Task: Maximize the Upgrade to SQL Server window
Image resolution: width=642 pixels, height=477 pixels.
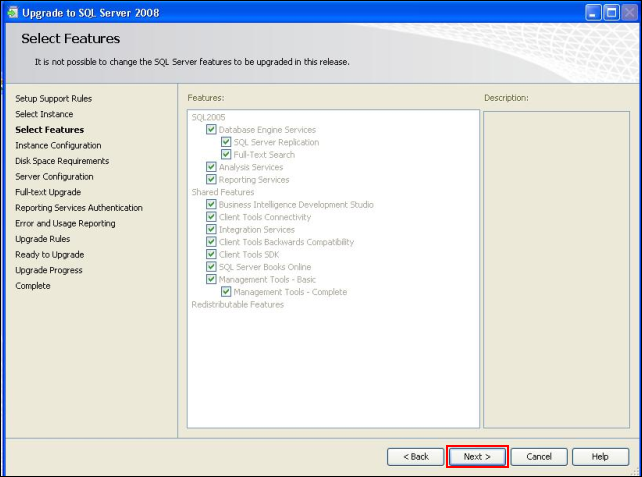Action: 611,13
